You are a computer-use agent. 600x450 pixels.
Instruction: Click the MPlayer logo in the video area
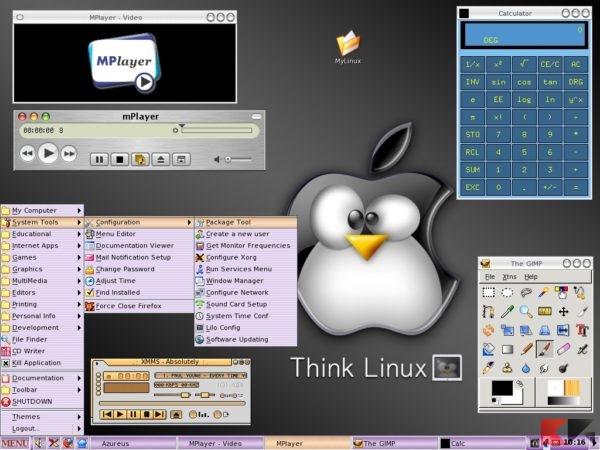coord(125,62)
